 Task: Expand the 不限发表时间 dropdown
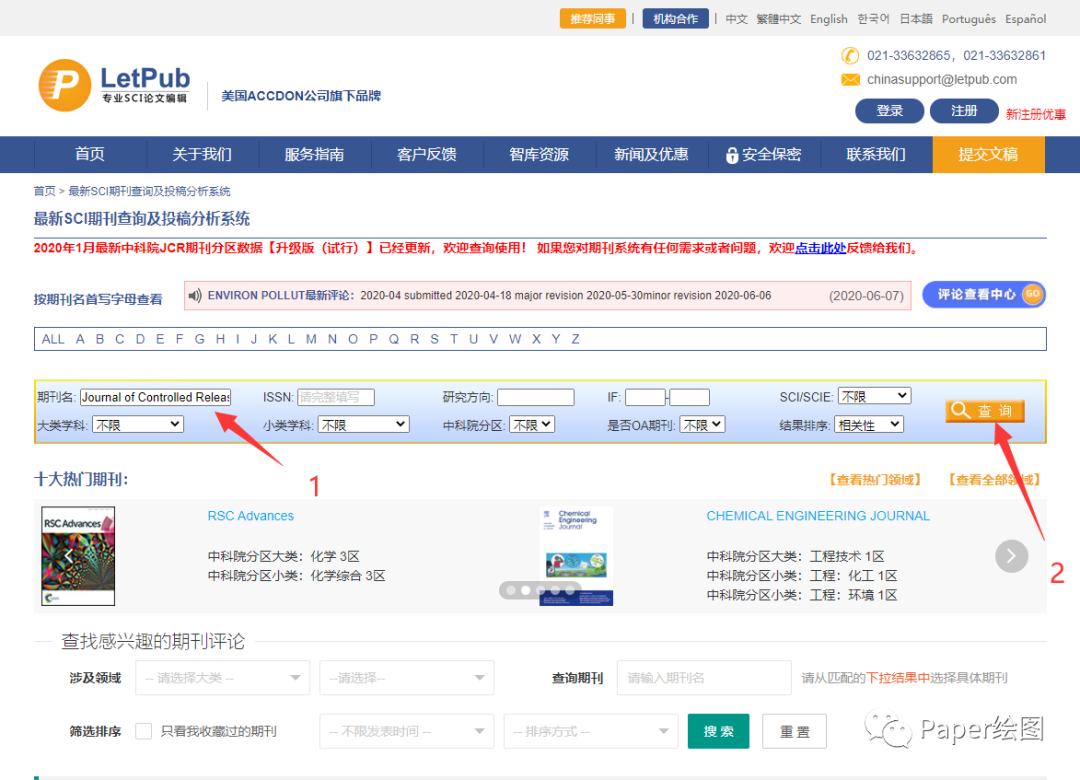[x=406, y=731]
